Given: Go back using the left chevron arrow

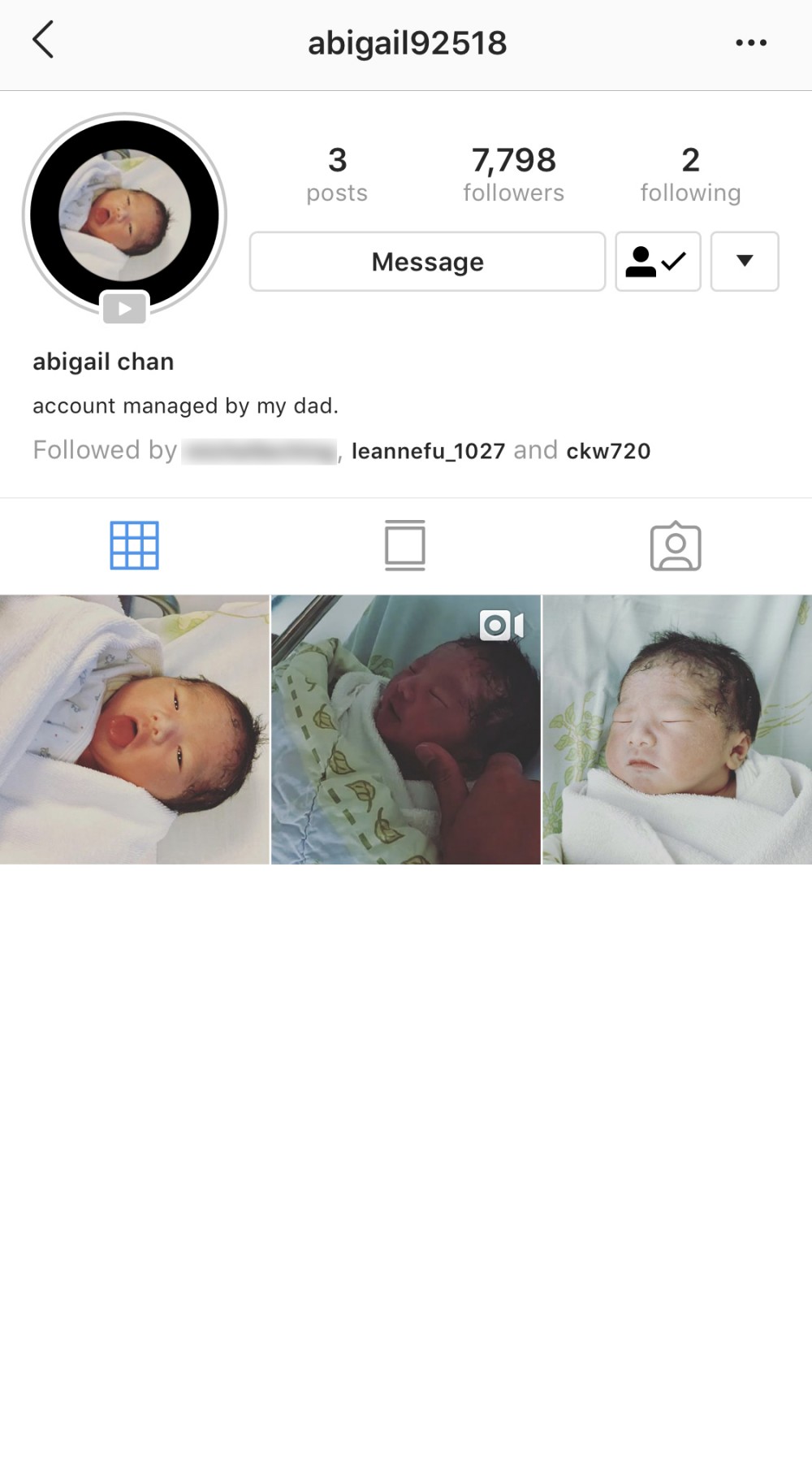Looking at the screenshot, I should click(x=43, y=40).
